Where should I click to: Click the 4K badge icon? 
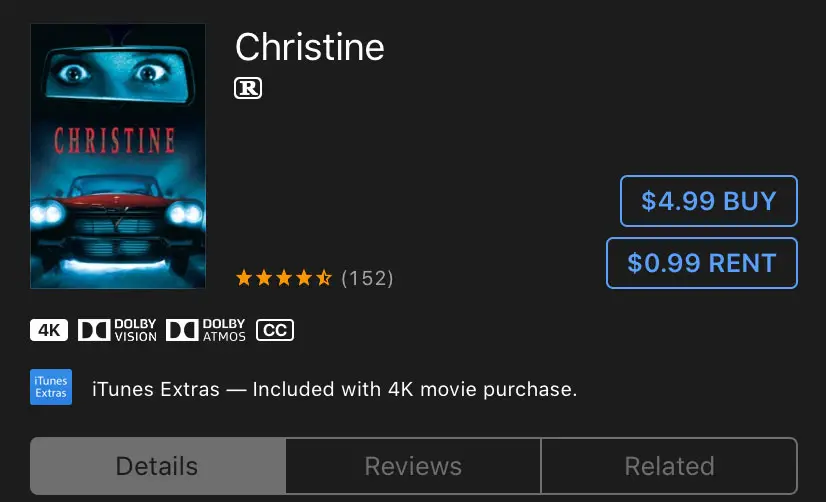pos(49,330)
